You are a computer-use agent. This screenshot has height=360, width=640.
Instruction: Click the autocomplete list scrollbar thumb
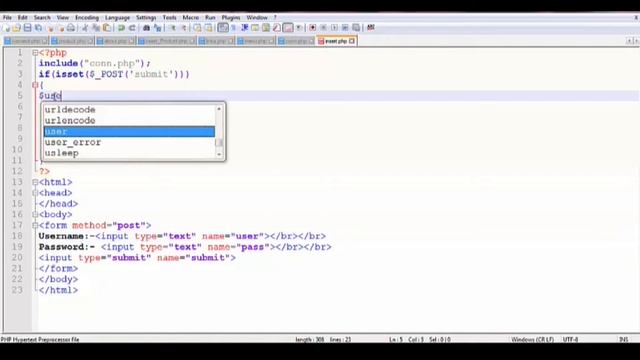(219, 142)
